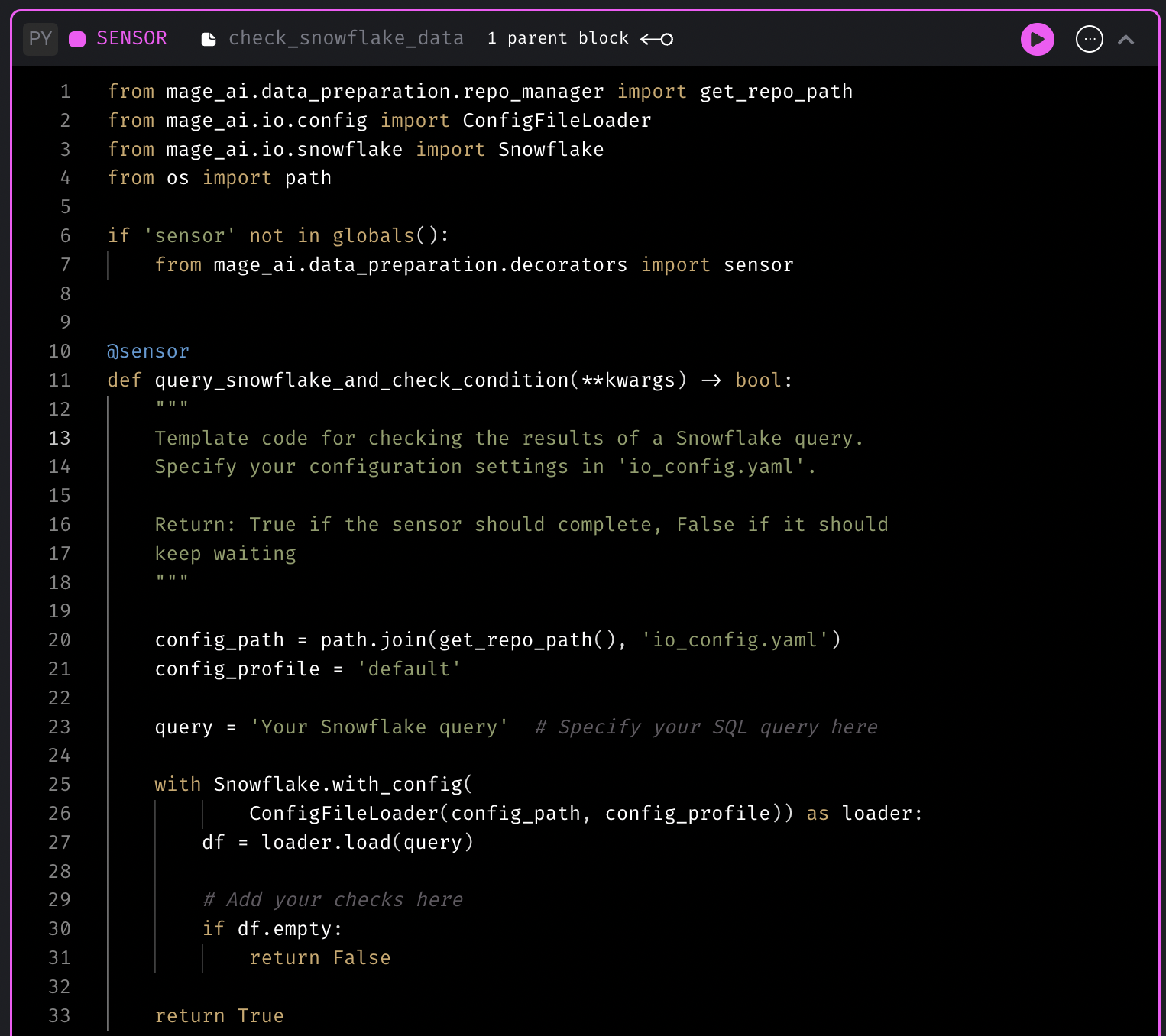Click line number 1 in gutter

pyautogui.click(x=65, y=92)
